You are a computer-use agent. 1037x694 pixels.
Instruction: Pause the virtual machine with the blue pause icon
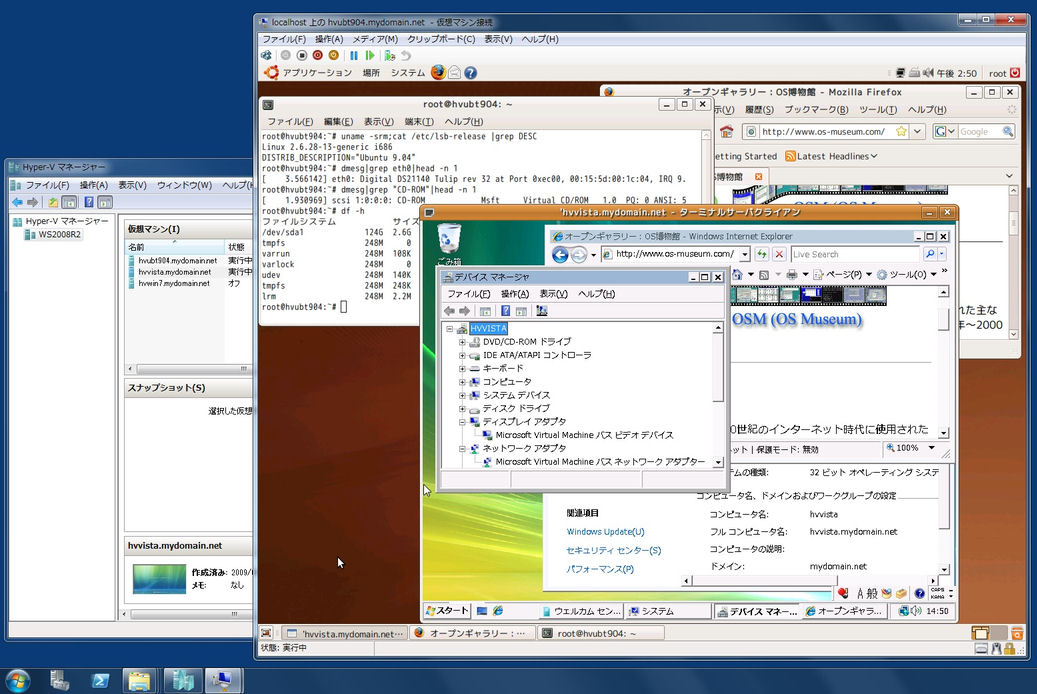(354, 56)
